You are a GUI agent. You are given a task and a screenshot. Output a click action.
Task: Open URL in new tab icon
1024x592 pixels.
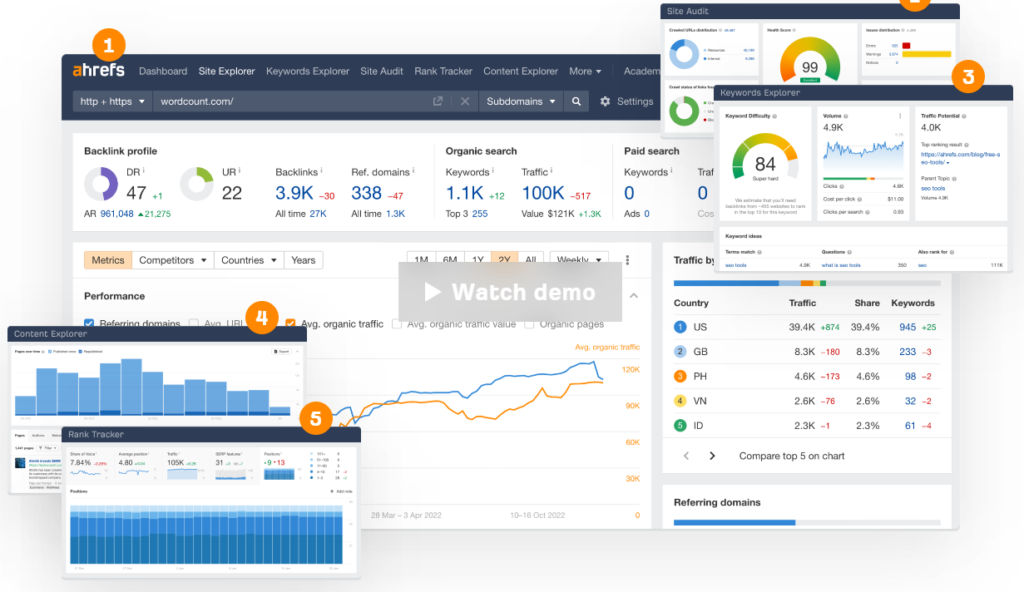click(x=438, y=101)
